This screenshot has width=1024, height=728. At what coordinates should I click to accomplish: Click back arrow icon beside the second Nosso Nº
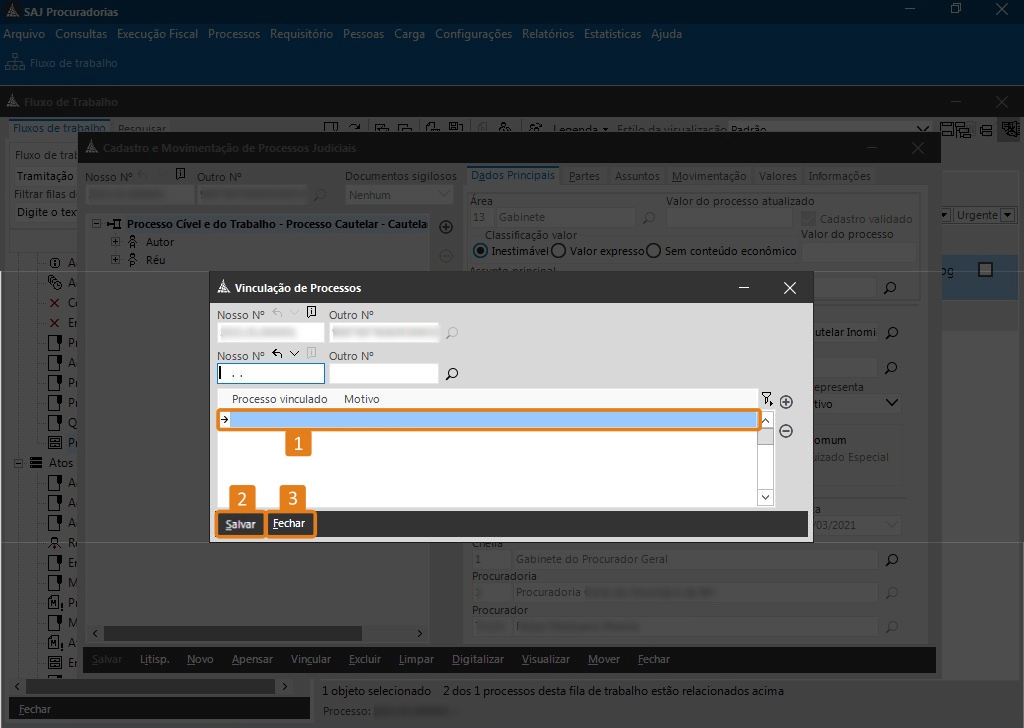click(277, 354)
